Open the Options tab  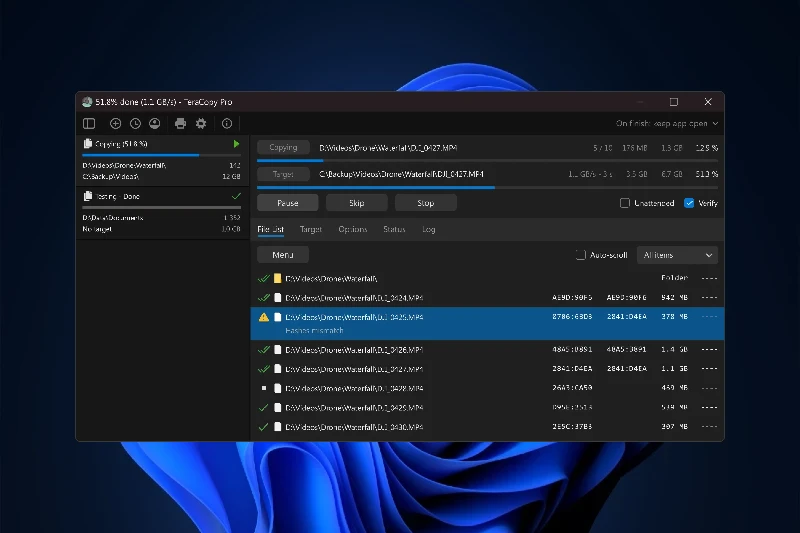pos(353,230)
